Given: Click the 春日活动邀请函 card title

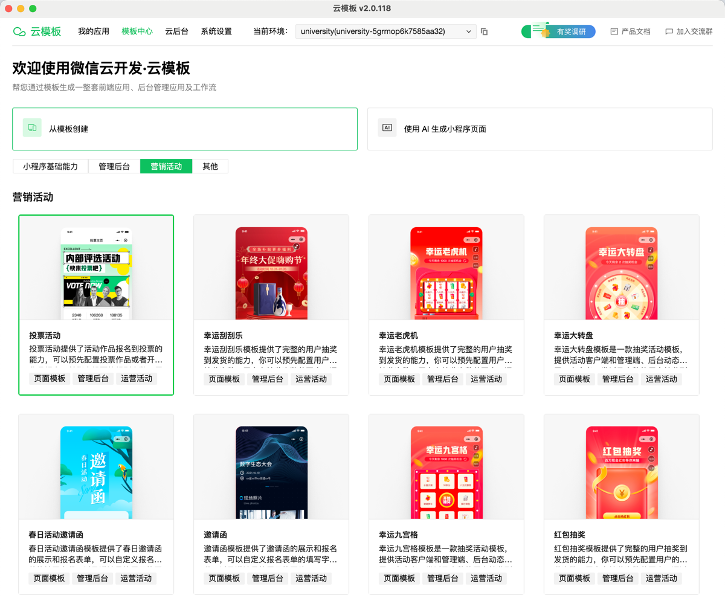Looking at the screenshot, I should [56, 534].
